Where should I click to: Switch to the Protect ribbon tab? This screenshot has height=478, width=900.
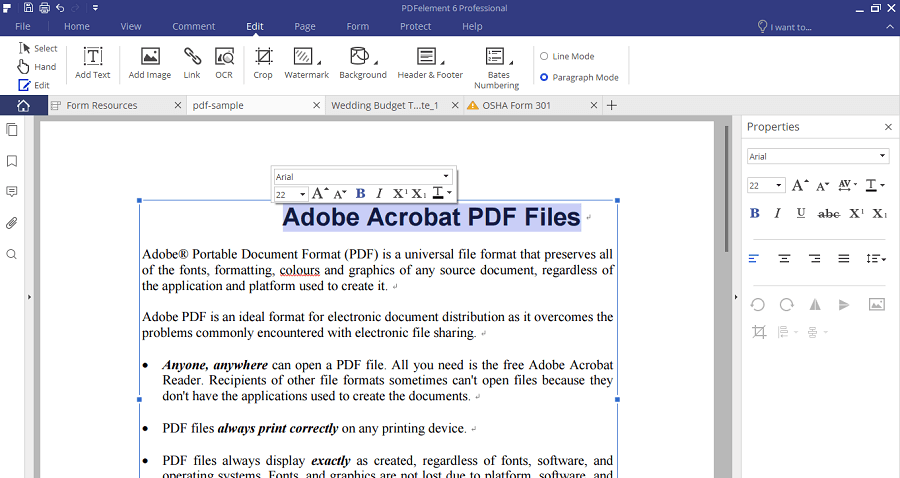pyautogui.click(x=416, y=26)
